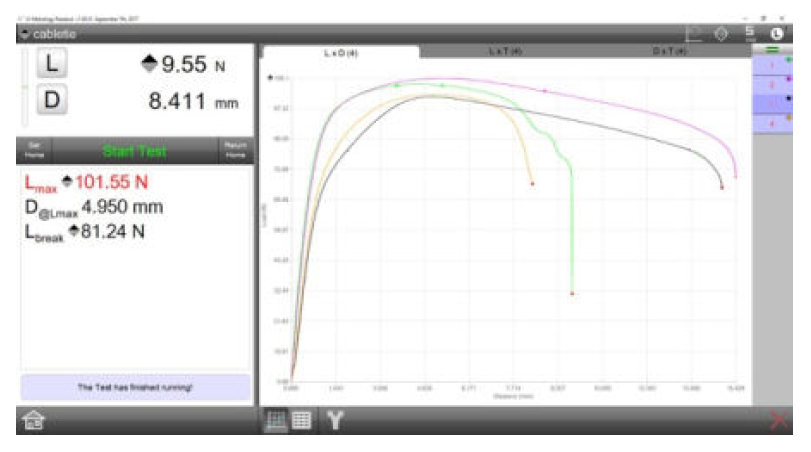811x452 pixels.
Task: Click the clock icon in top bar
Action: click(x=776, y=34)
